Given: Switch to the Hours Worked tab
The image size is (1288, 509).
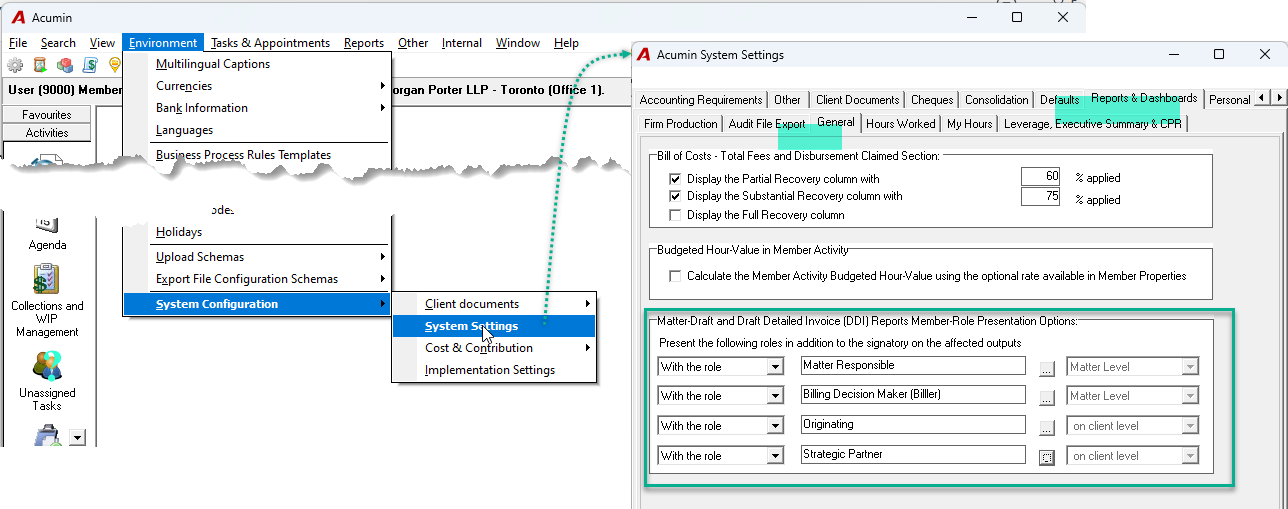Looking at the screenshot, I should [x=901, y=124].
